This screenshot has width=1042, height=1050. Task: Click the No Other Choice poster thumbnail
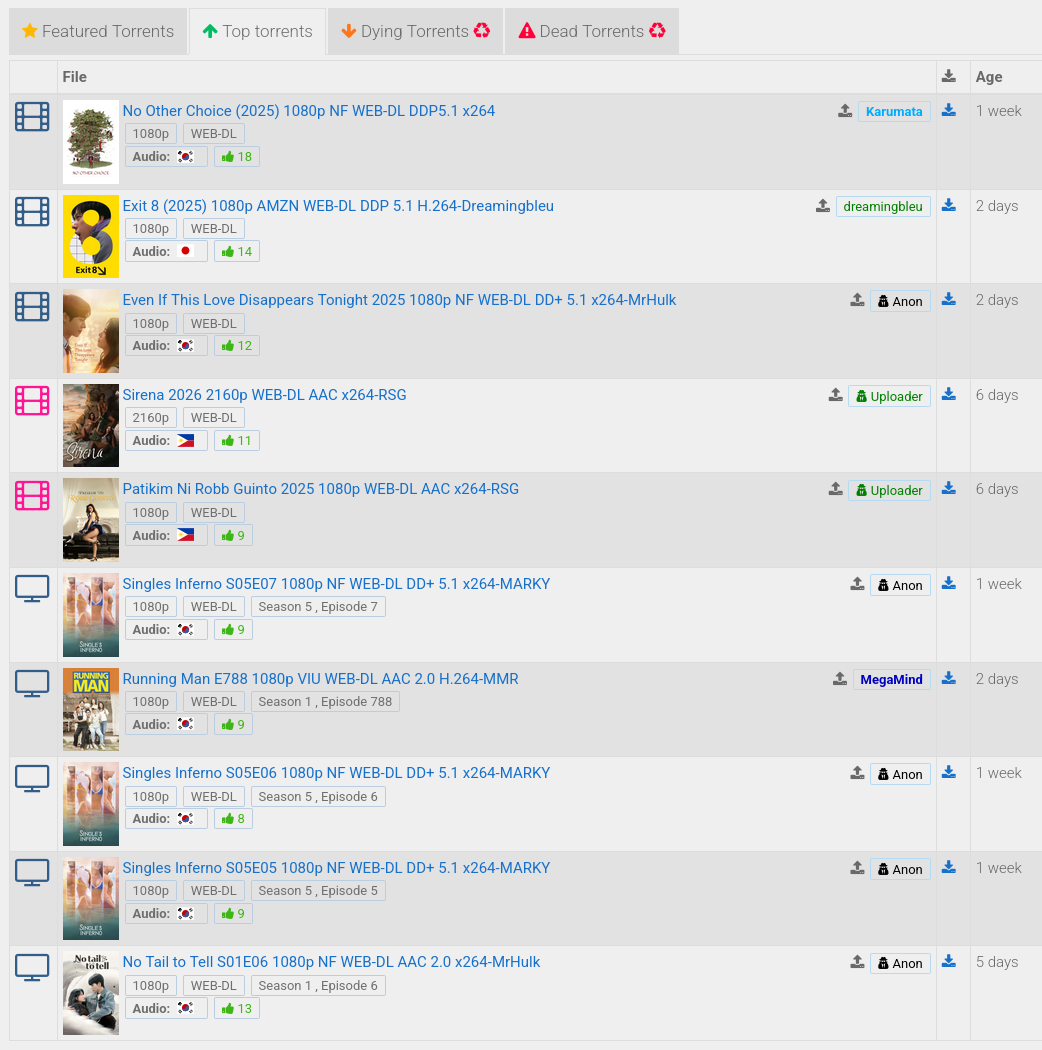91,142
